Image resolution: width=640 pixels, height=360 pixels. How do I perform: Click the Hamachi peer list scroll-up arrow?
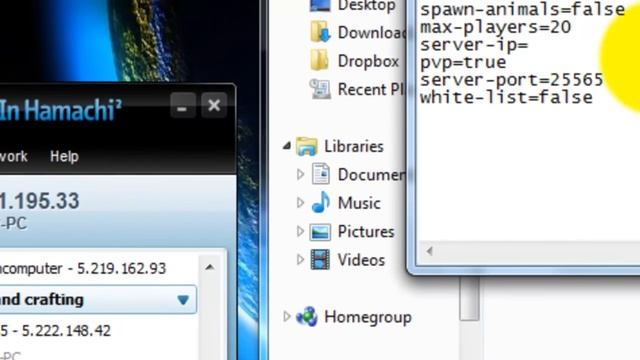210,267
